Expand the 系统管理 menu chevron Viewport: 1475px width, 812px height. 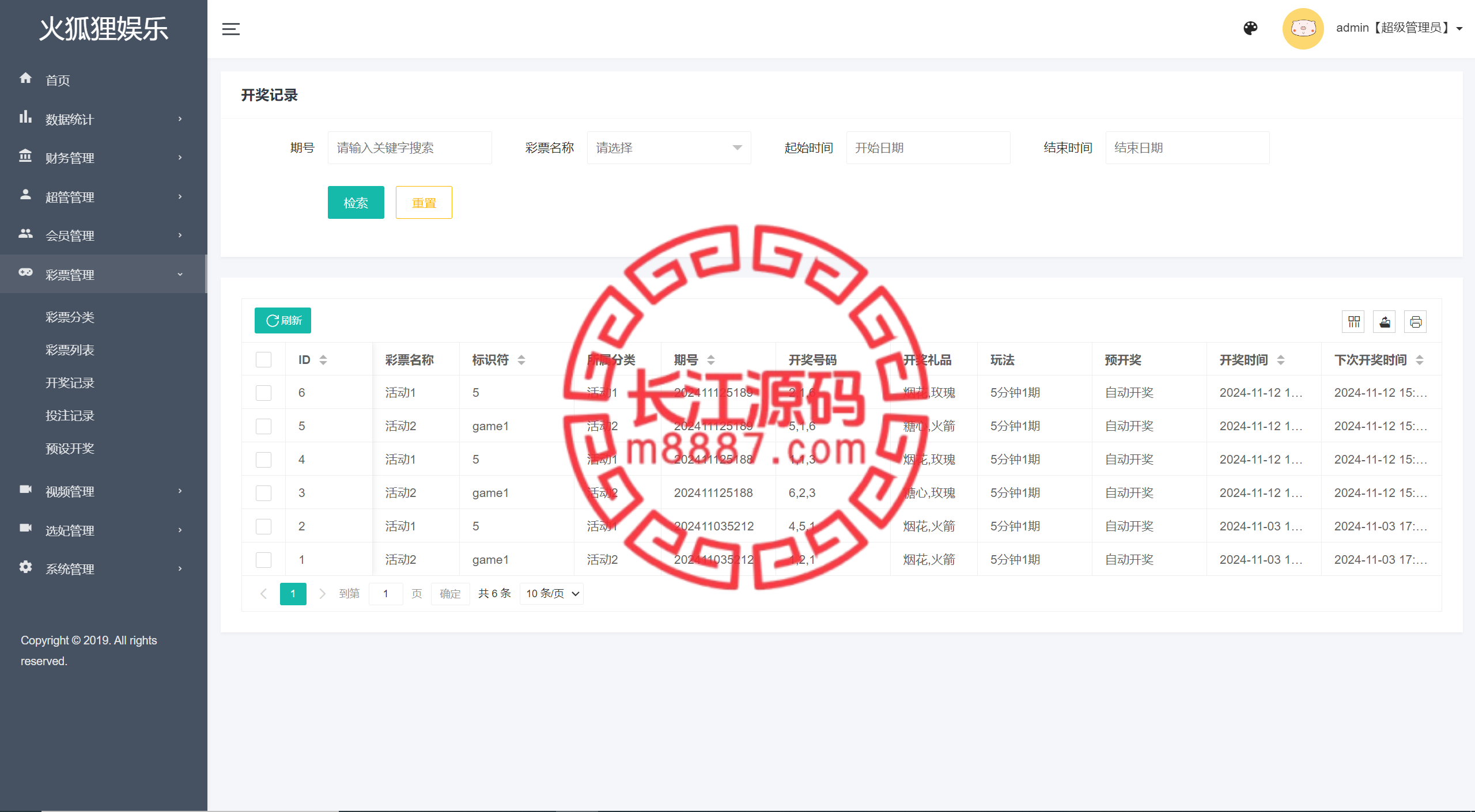(x=180, y=568)
